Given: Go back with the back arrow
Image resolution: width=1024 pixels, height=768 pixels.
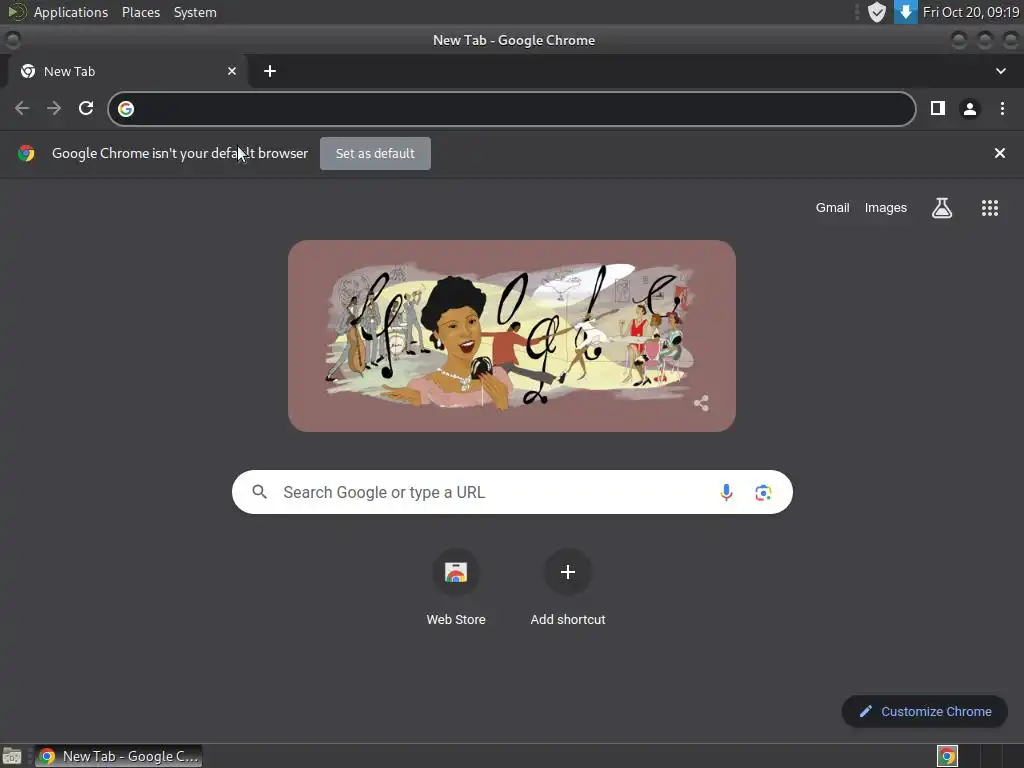Looking at the screenshot, I should [x=22, y=108].
